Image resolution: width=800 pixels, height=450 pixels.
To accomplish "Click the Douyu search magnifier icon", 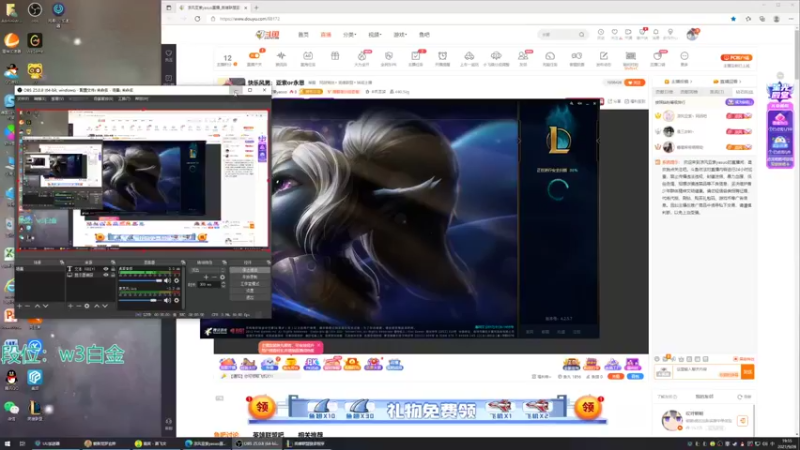I will pyautogui.click(x=581, y=35).
